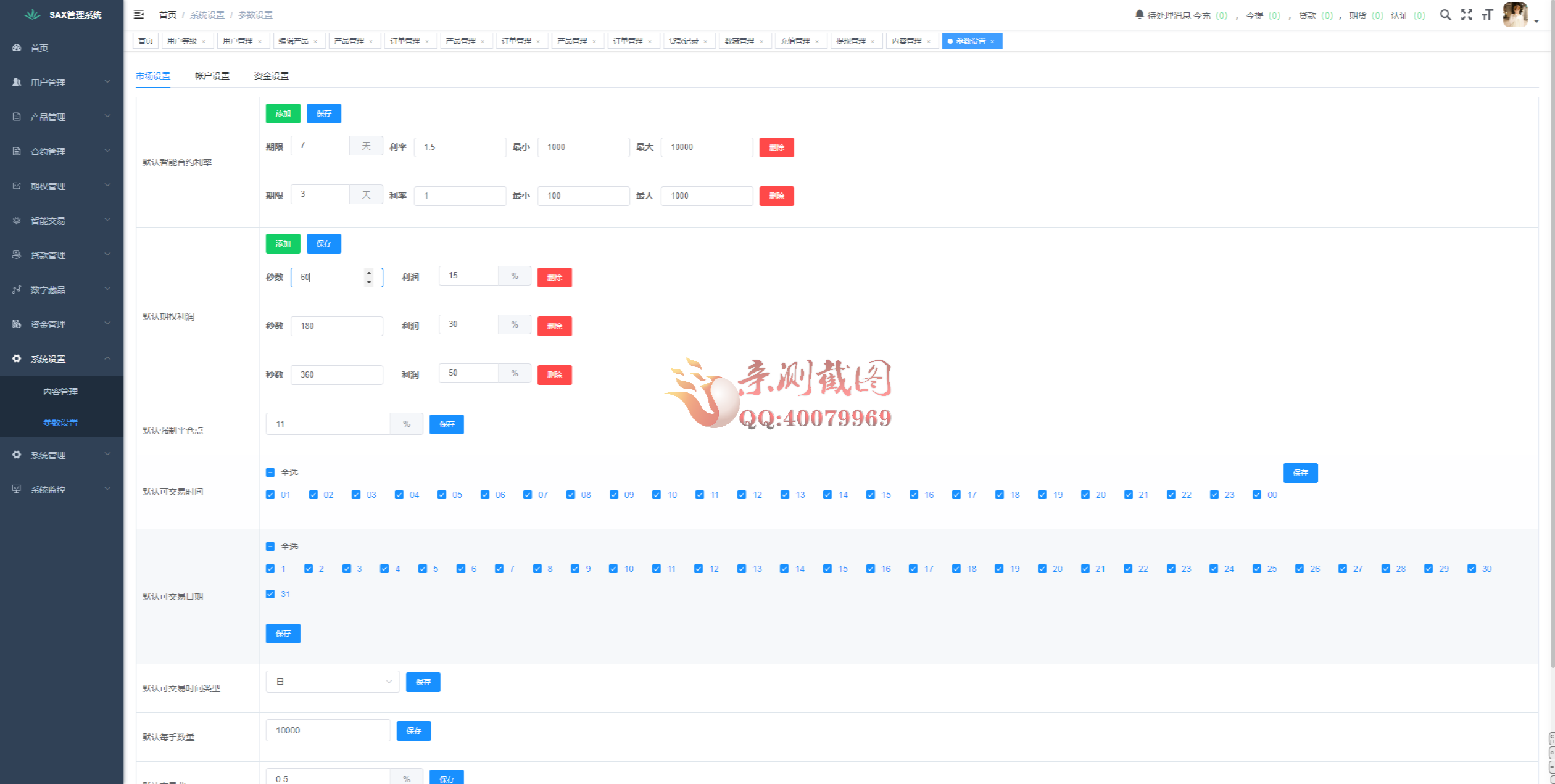Close the 参数设置 tab with its x
Screen dimensions: 1555x784
pos(992,41)
